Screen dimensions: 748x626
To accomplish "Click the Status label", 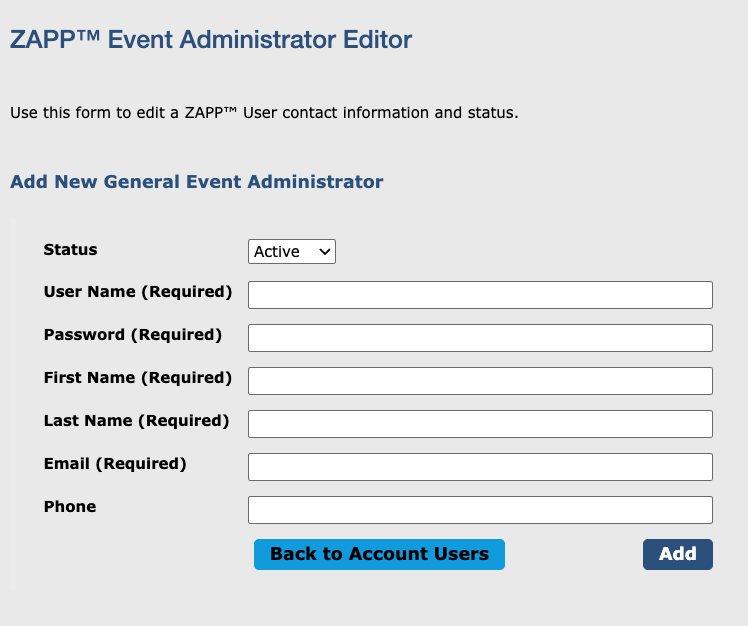I will pyautogui.click(x=71, y=250).
